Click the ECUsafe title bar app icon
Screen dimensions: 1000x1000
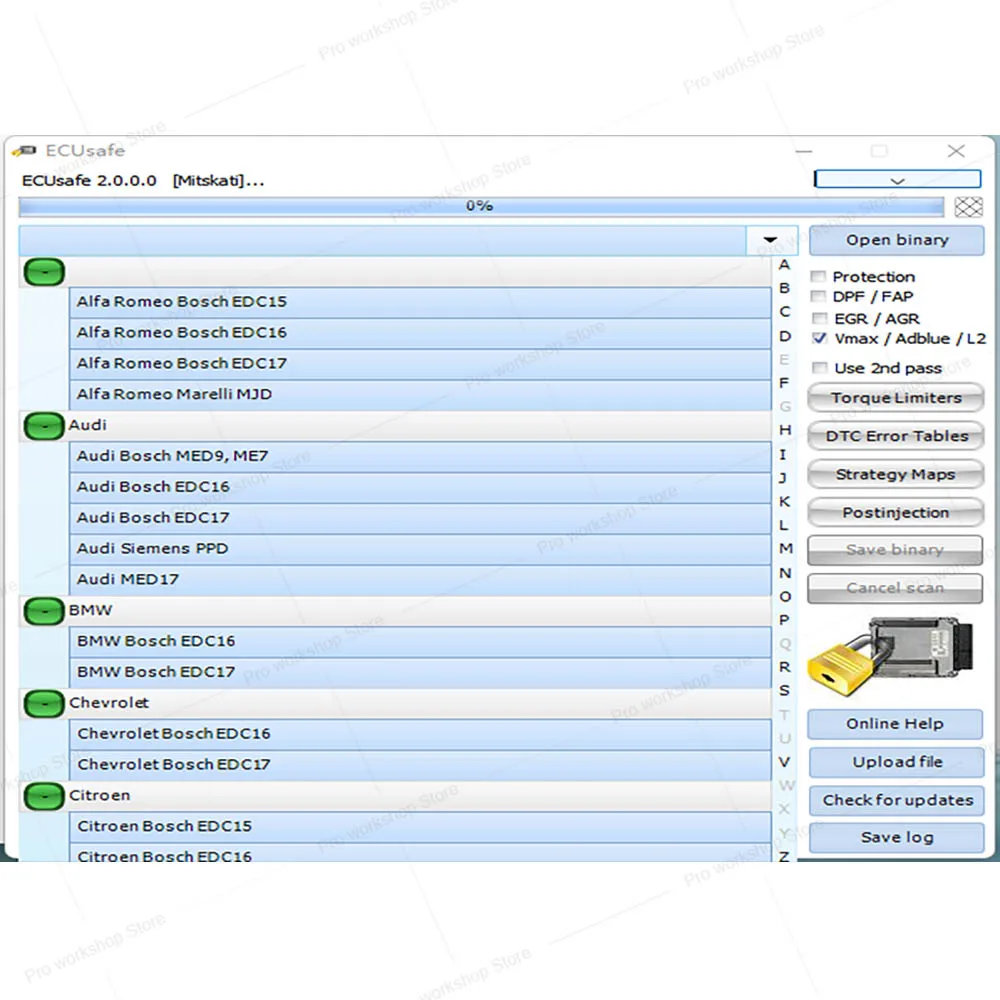(x=25, y=151)
